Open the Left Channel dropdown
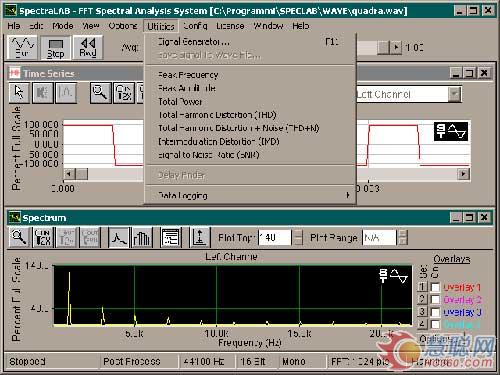Screen dimensions: 500x375 coord(454,94)
